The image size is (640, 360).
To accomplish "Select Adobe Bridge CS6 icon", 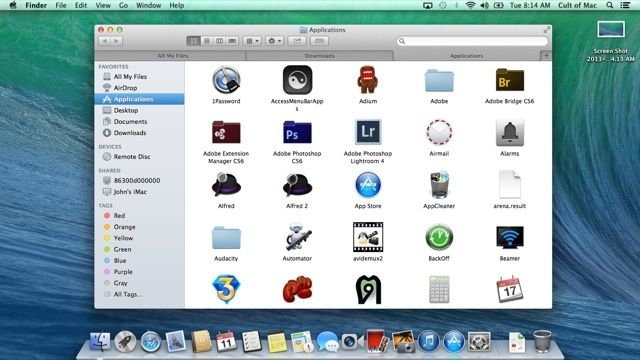I will click(510, 80).
